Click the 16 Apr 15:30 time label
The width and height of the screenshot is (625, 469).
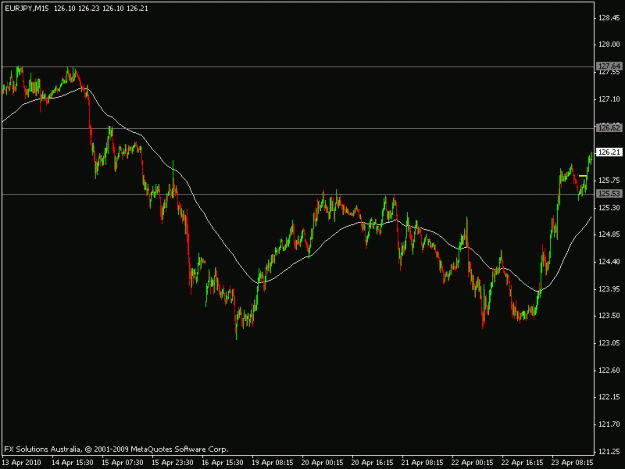coord(222,463)
